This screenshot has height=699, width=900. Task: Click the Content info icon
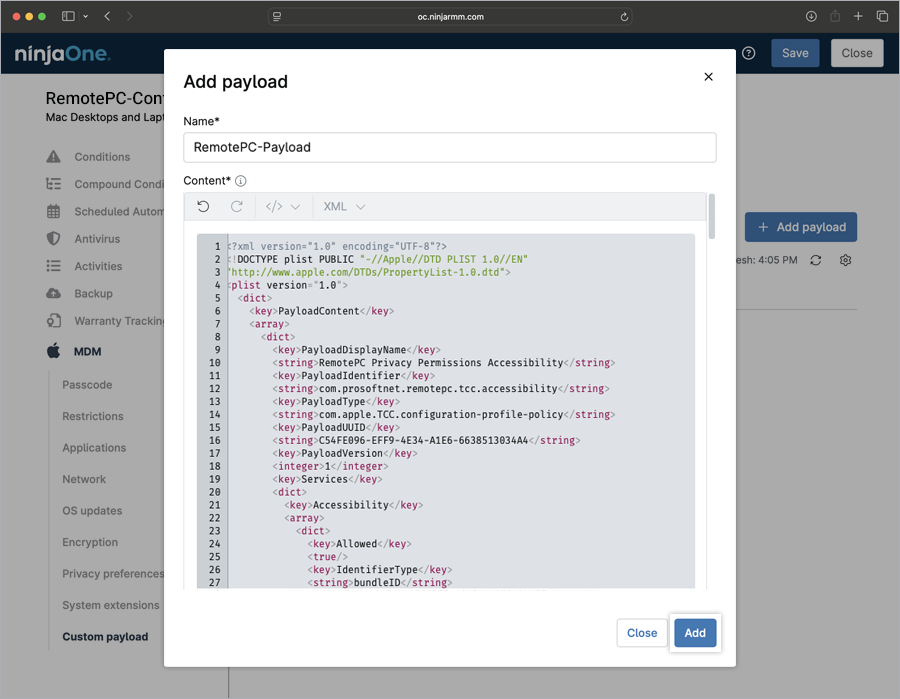pyautogui.click(x=241, y=181)
